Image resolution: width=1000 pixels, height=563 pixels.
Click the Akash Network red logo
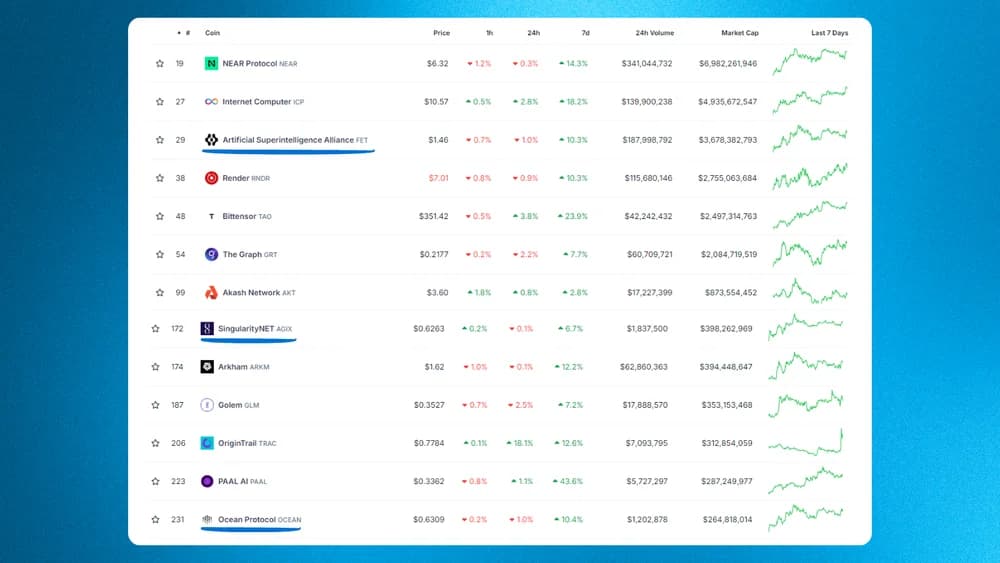[x=211, y=293]
